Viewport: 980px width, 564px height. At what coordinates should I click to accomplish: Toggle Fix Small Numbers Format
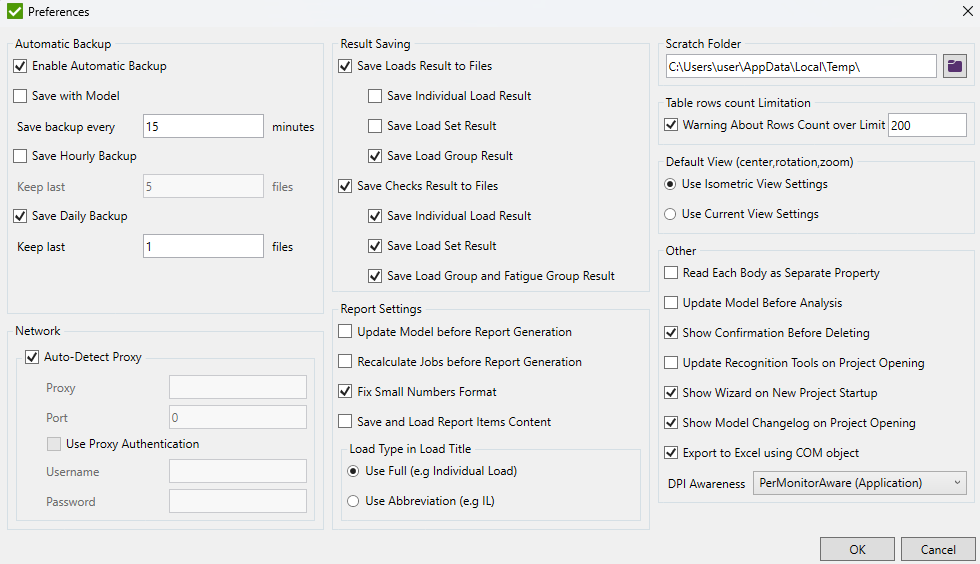click(x=345, y=391)
